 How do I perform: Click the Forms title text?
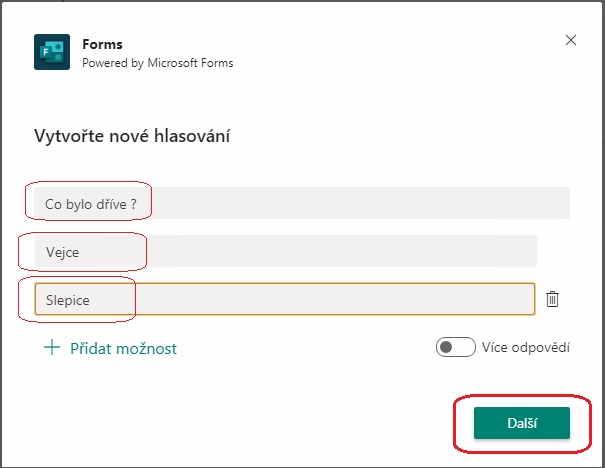(102, 44)
